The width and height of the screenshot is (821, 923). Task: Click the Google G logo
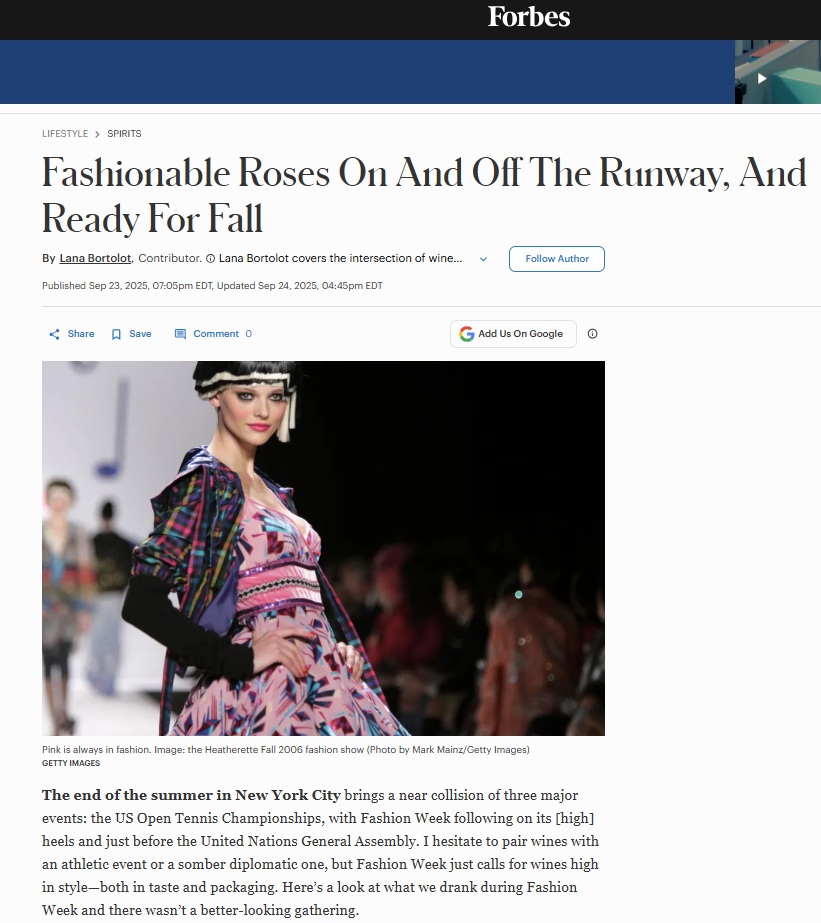point(467,334)
